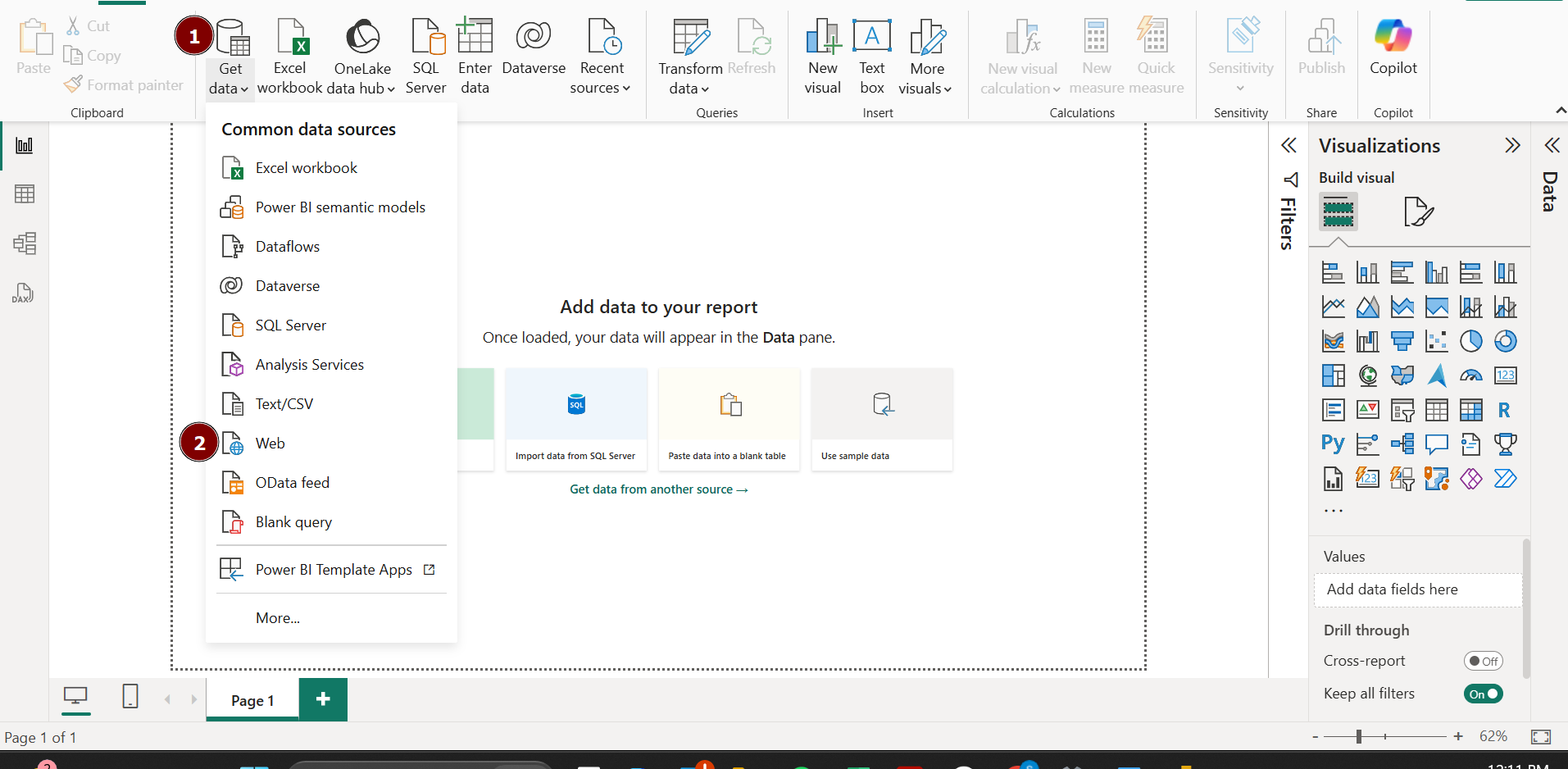Click the zoom out minus button
Image resolution: width=1568 pixels, height=769 pixels.
coord(1316,736)
